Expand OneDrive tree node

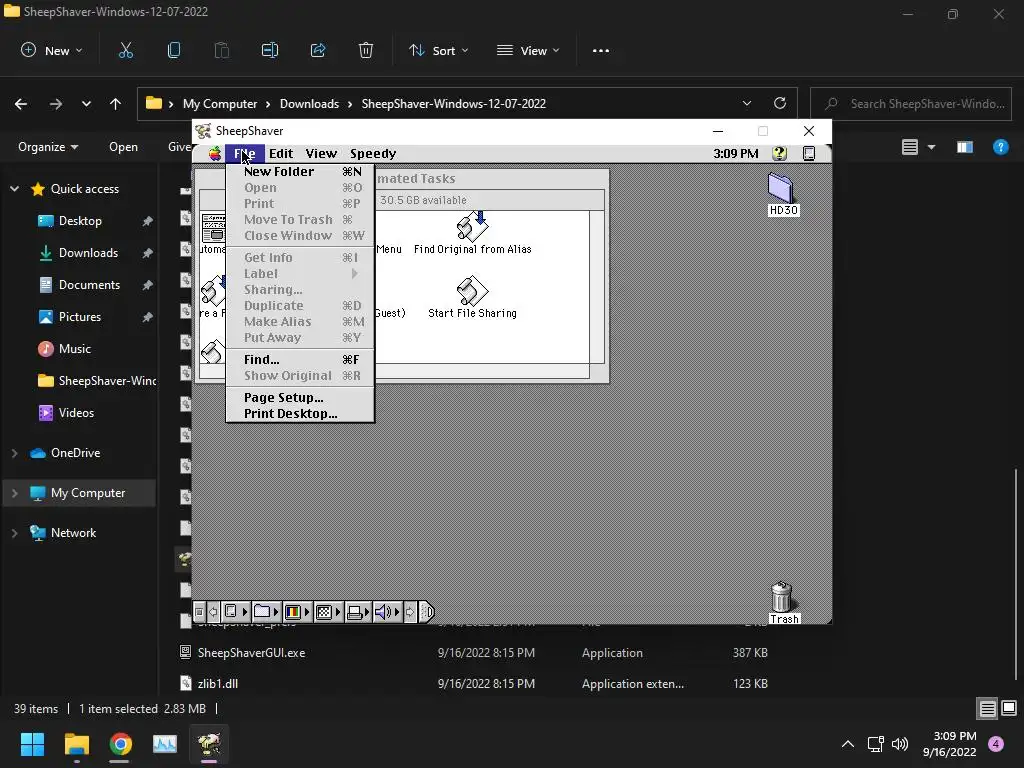tap(14, 453)
